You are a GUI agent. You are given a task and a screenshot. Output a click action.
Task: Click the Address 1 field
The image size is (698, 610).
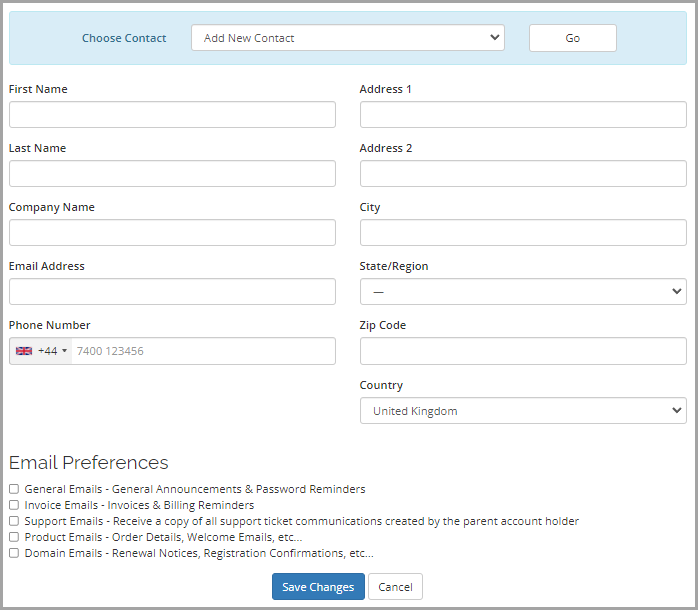(x=522, y=115)
